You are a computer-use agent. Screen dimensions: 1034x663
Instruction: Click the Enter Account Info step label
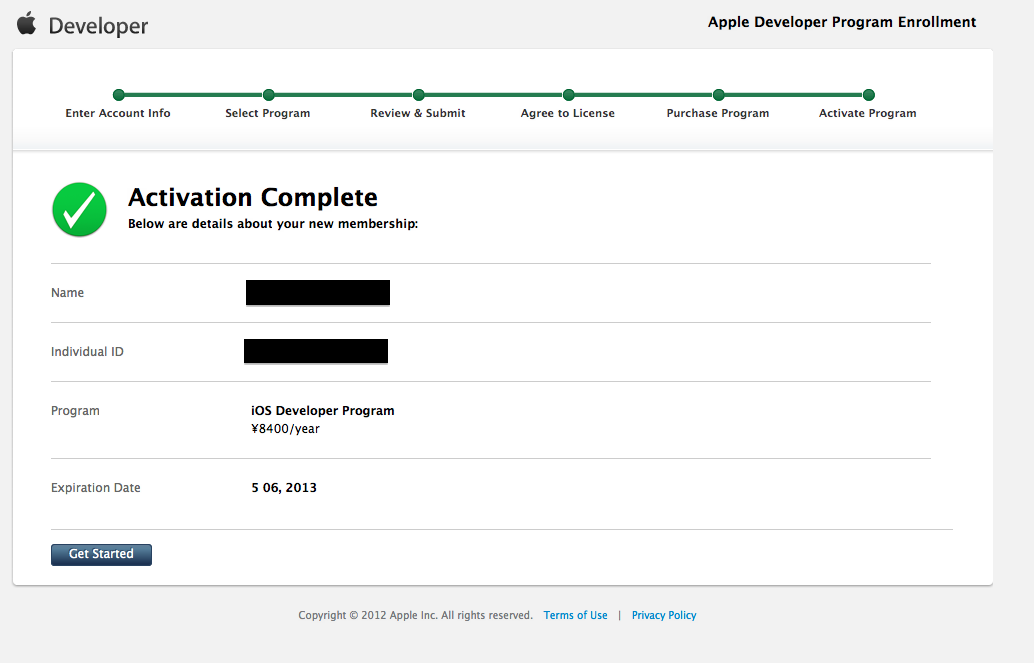coord(118,113)
